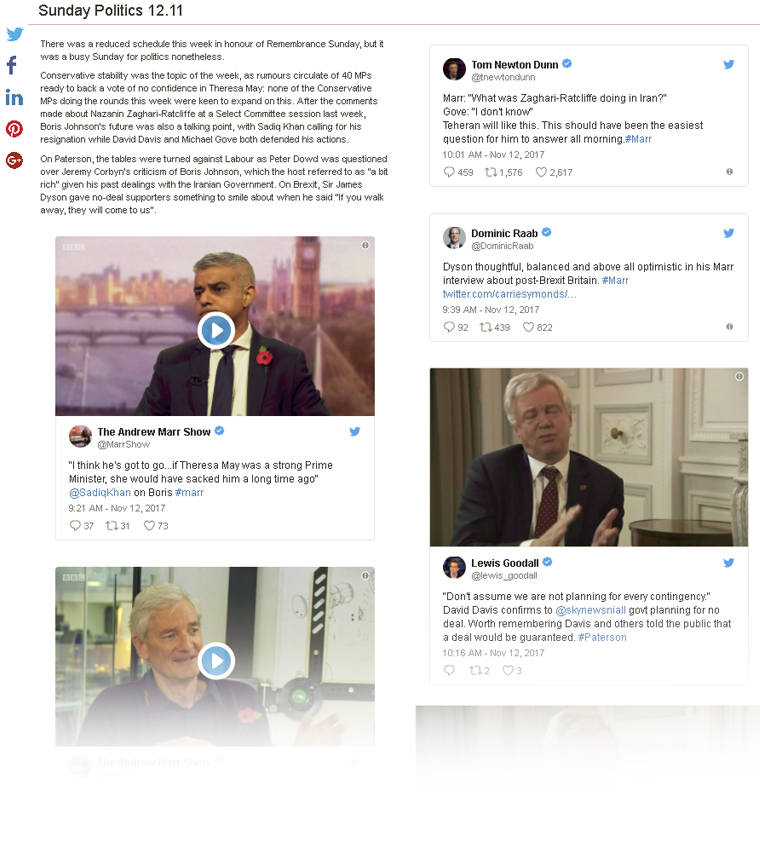Open info icon on Dominic Raab tweet

729,327
